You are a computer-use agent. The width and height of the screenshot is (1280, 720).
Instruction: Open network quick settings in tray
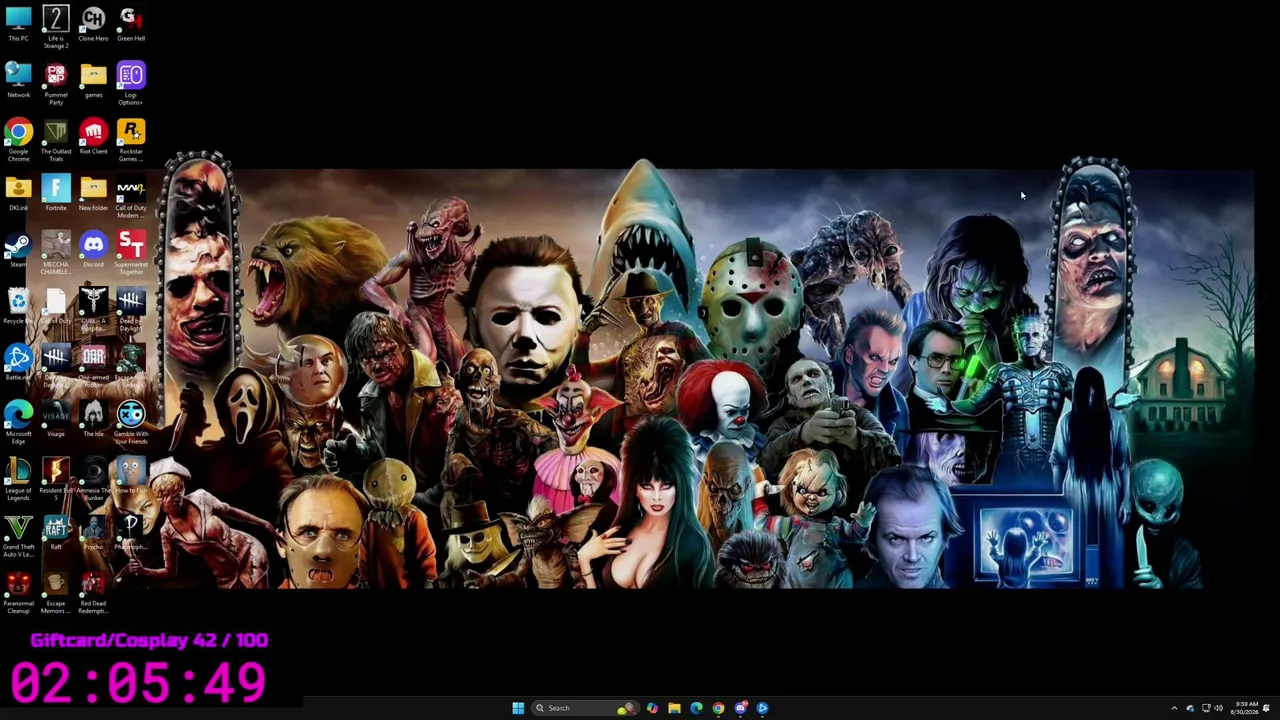coord(1206,708)
